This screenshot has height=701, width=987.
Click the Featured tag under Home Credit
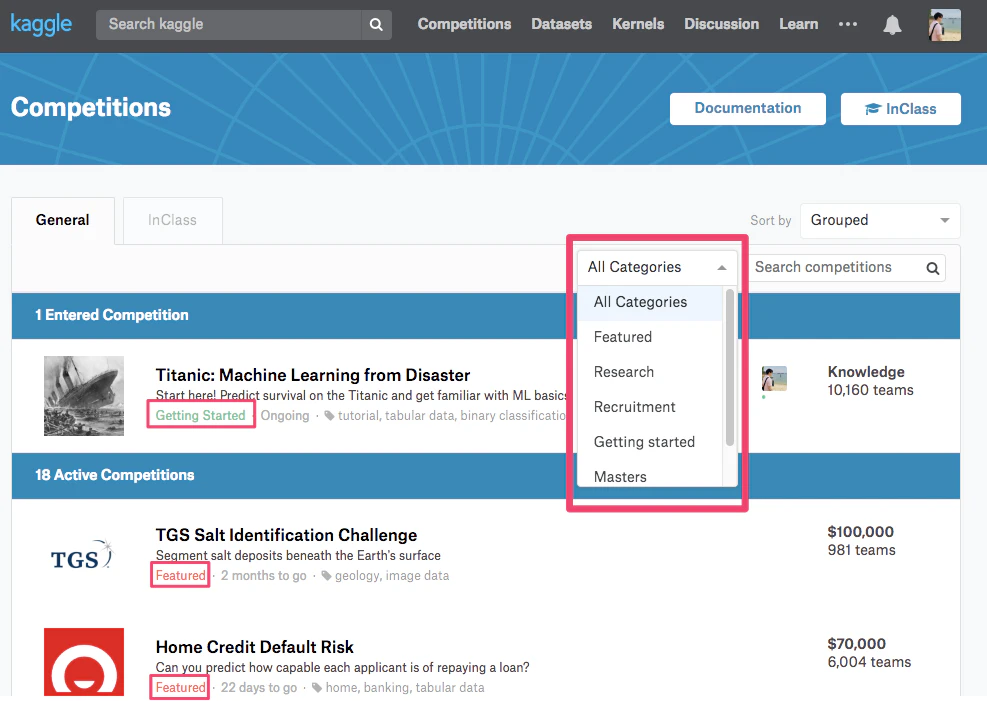pos(181,687)
